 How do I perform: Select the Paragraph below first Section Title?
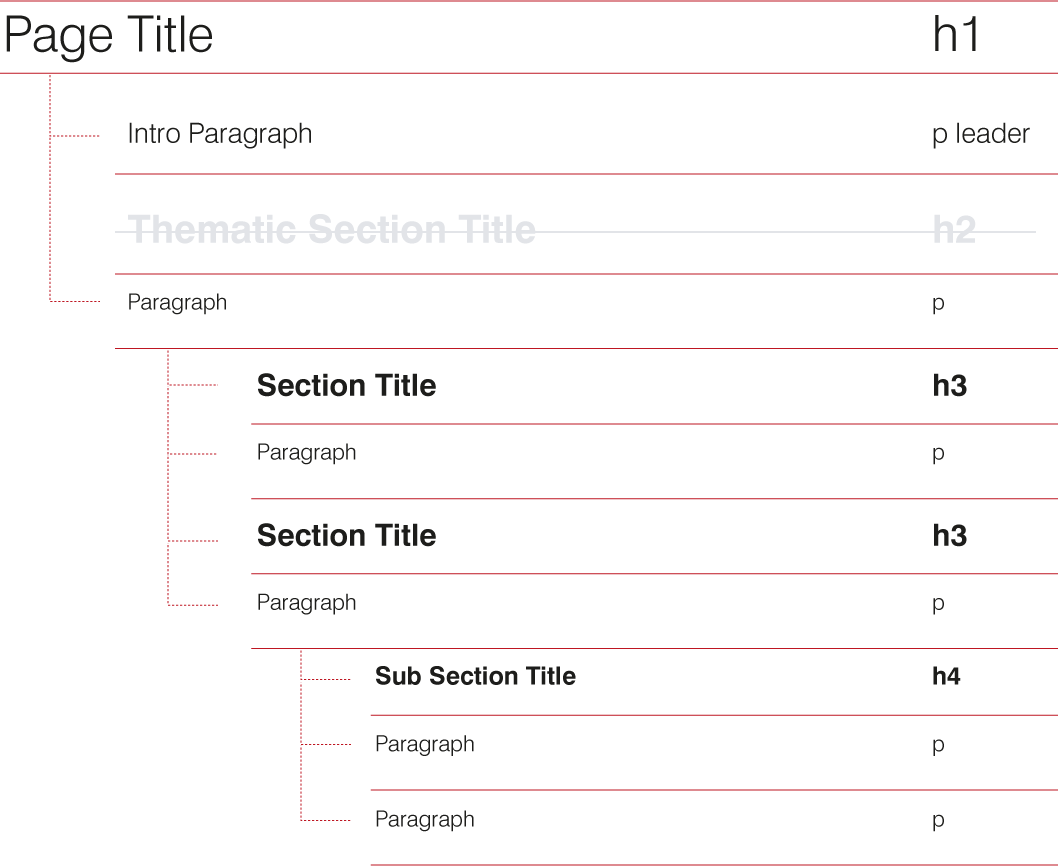pos(306,453)
